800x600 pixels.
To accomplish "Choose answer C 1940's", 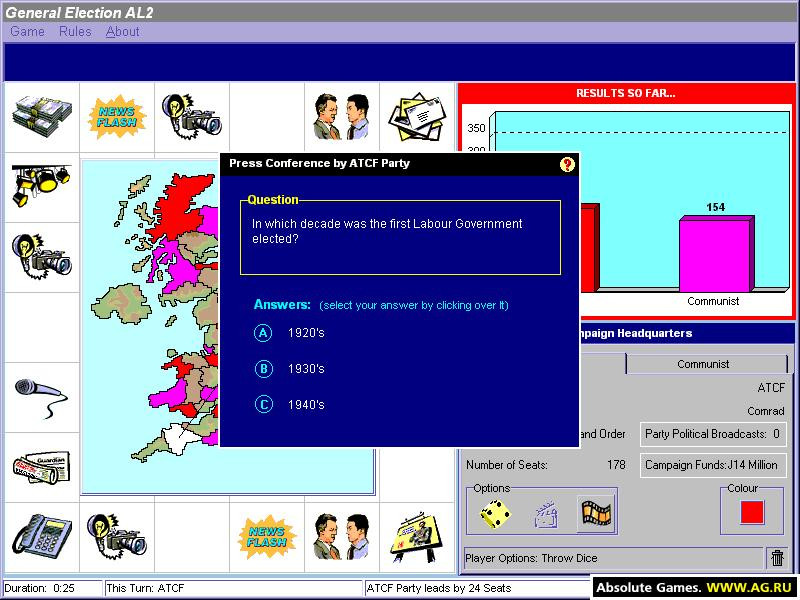I will click(x=289, y=405).
